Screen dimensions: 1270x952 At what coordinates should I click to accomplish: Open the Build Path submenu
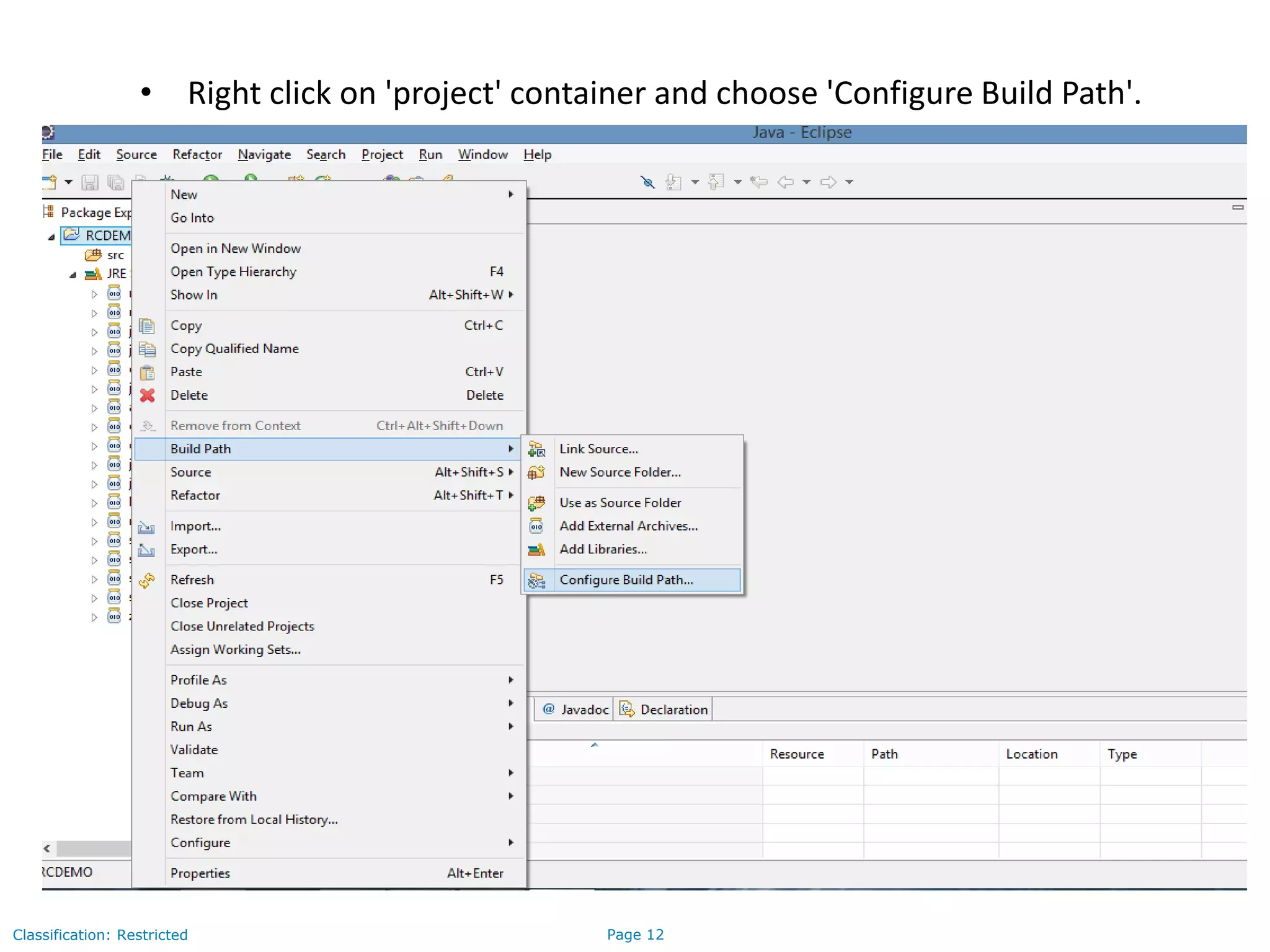point(327,449)
